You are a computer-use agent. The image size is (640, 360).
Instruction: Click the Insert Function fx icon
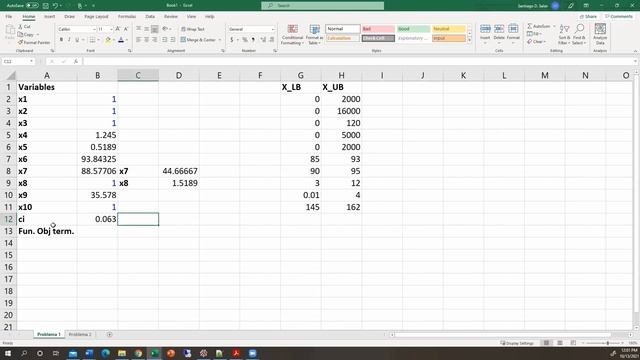pos(76,61)
